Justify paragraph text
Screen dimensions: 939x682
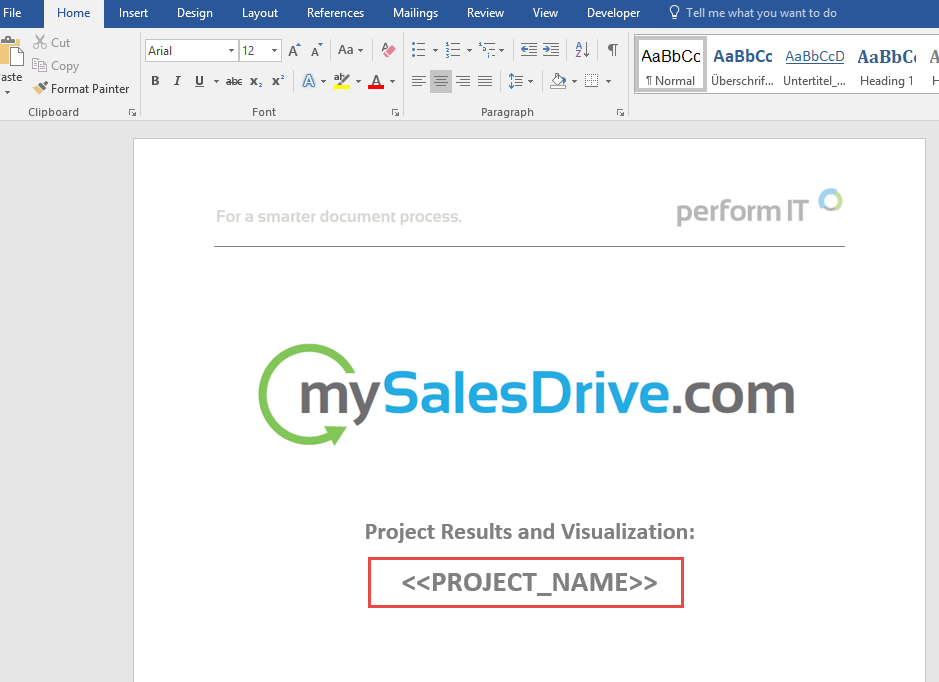pyautogui.click(x=485, y=81)
